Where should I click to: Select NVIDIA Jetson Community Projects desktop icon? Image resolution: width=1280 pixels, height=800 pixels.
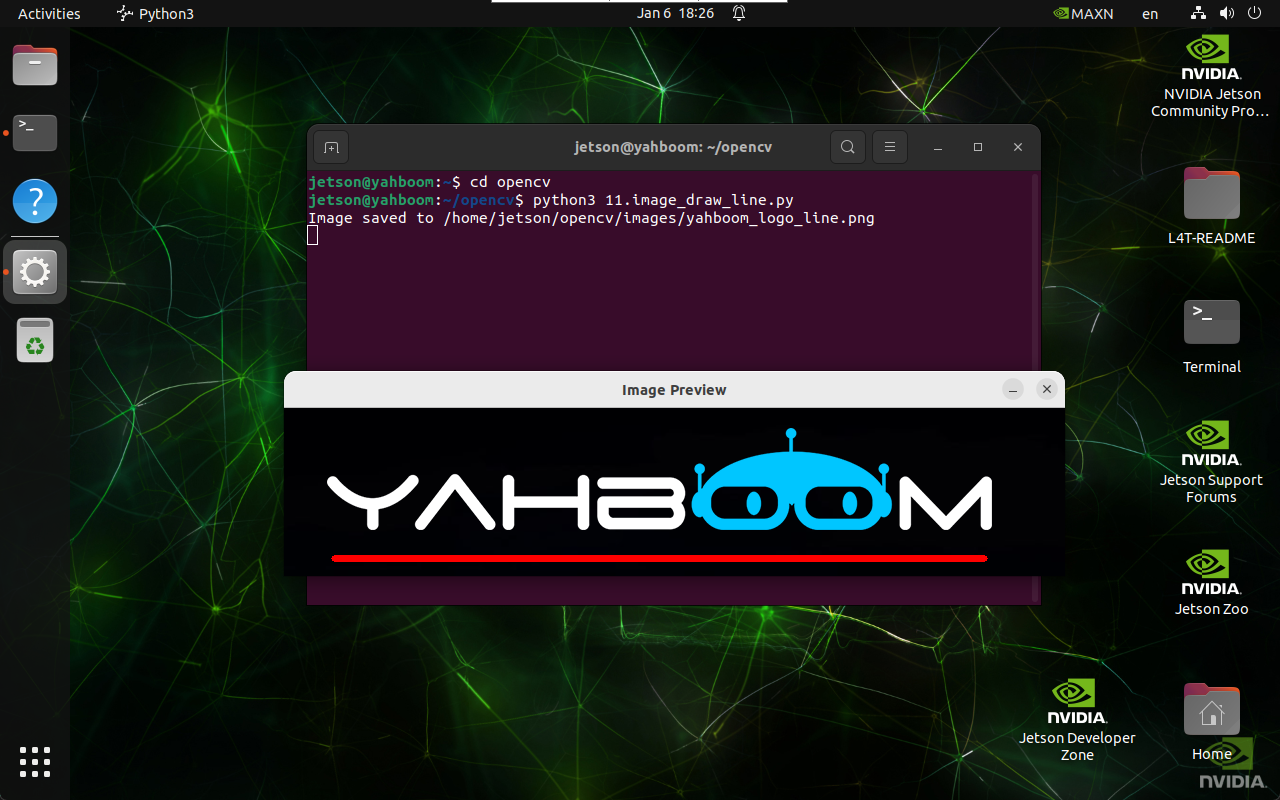(x=1211, y=77)
